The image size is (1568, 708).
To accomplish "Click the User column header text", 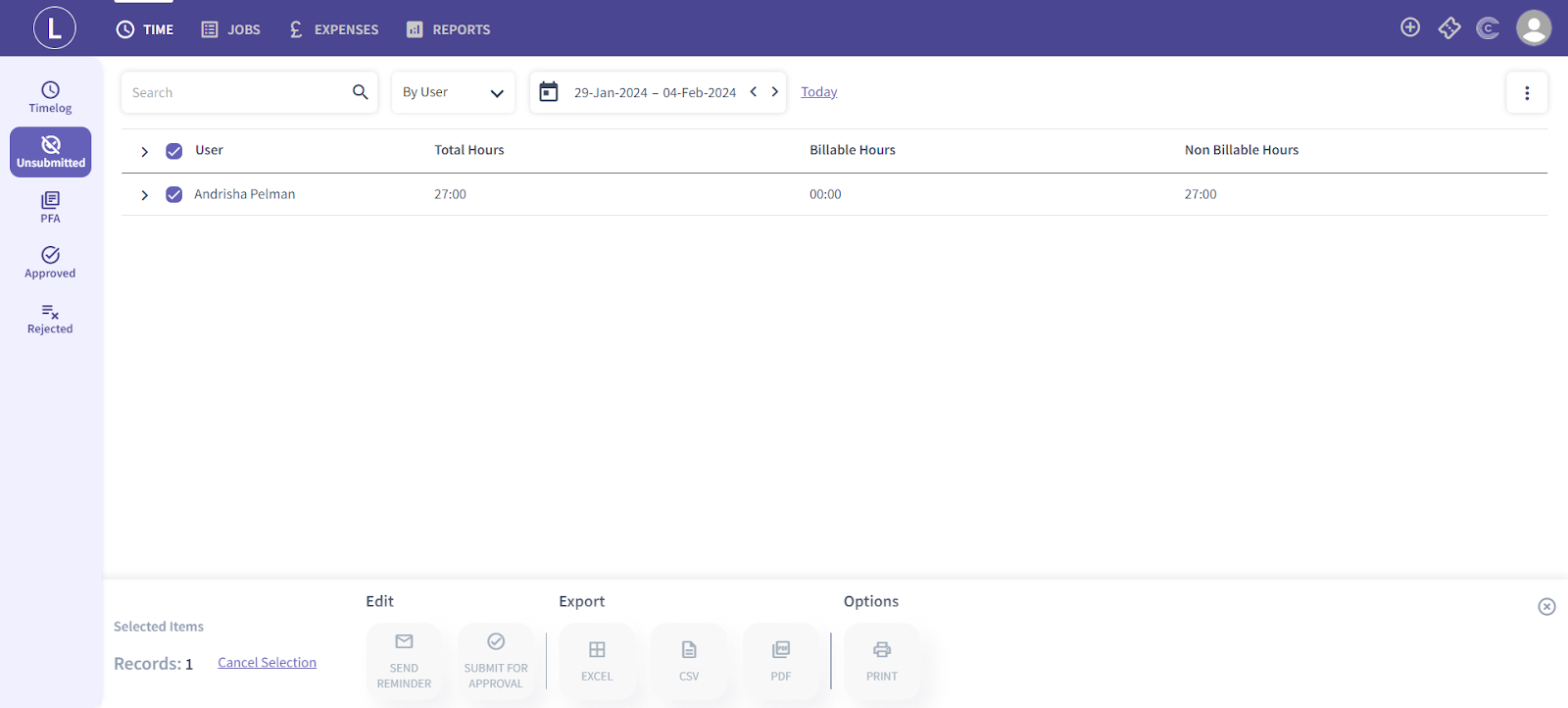I will tap(209, 150).
